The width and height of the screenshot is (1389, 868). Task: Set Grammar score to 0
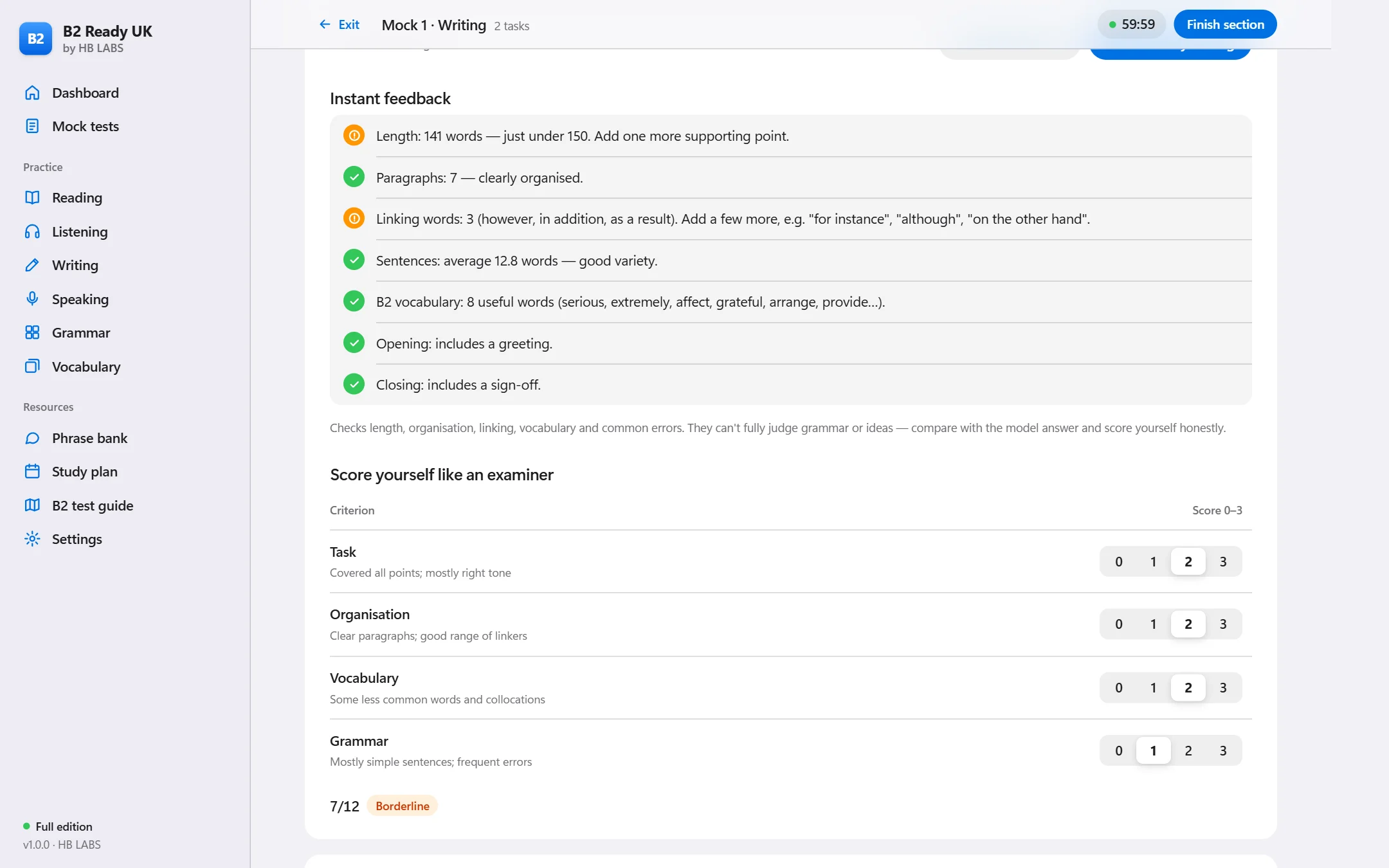1119,750
